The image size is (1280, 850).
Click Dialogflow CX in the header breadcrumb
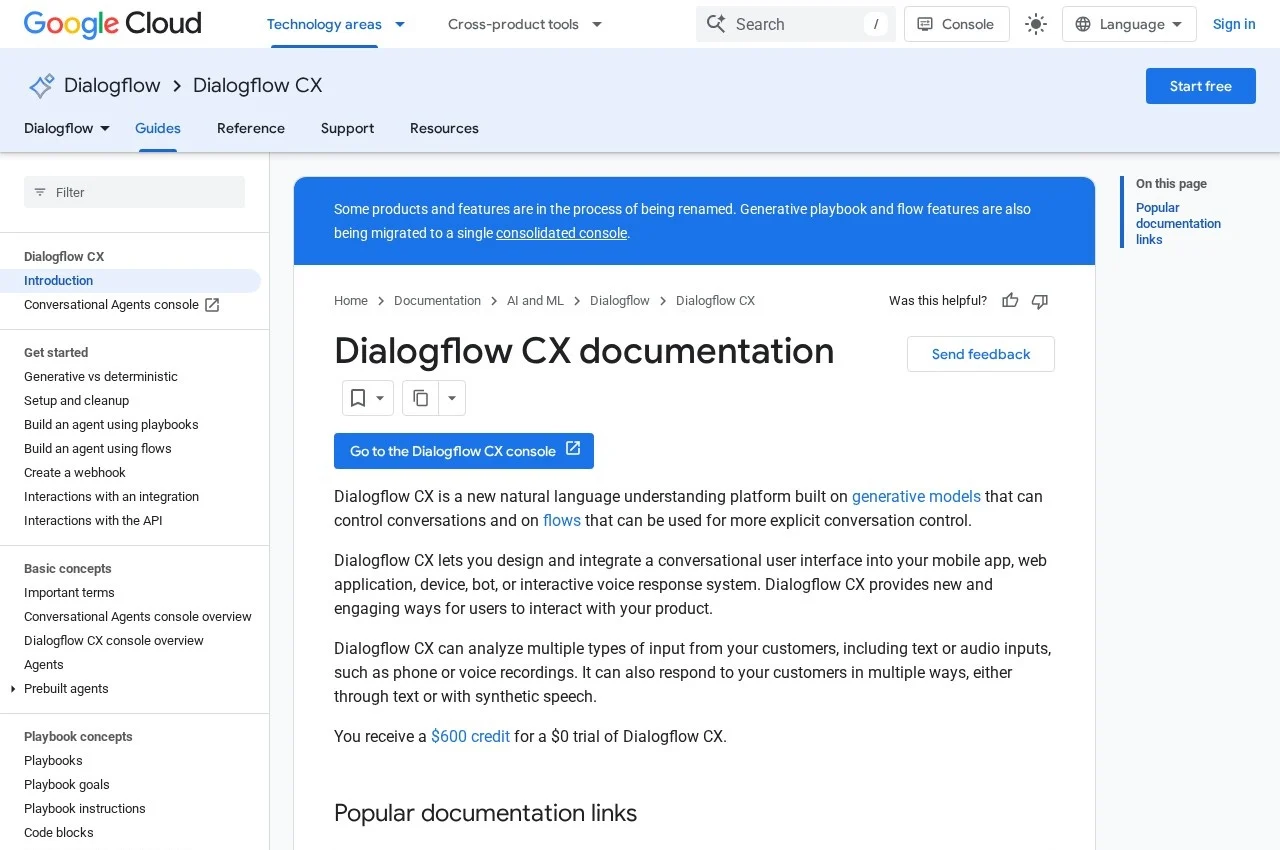coord(257,86)
